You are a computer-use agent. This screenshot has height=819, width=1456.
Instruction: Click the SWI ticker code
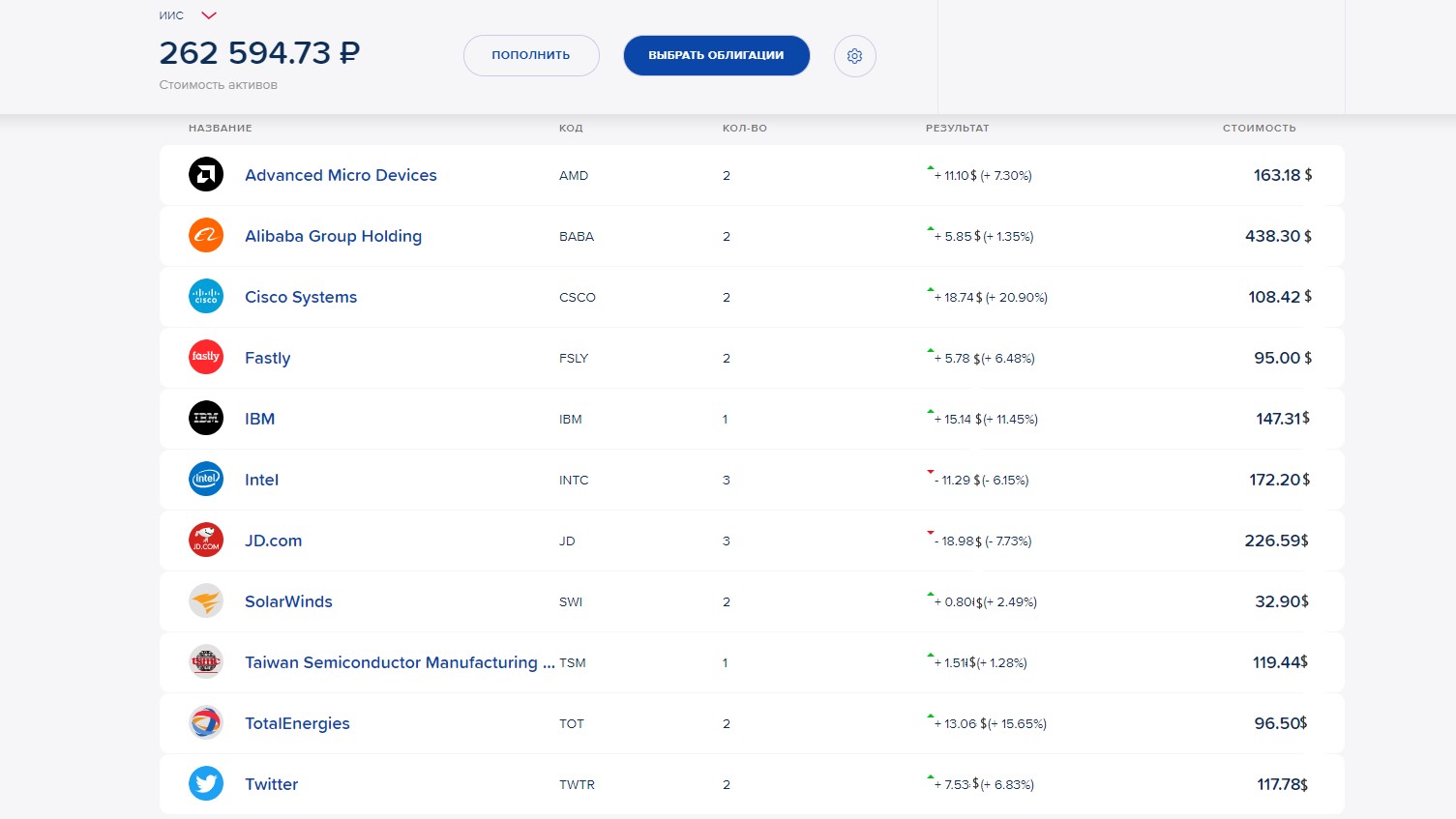tap(571, 602)
